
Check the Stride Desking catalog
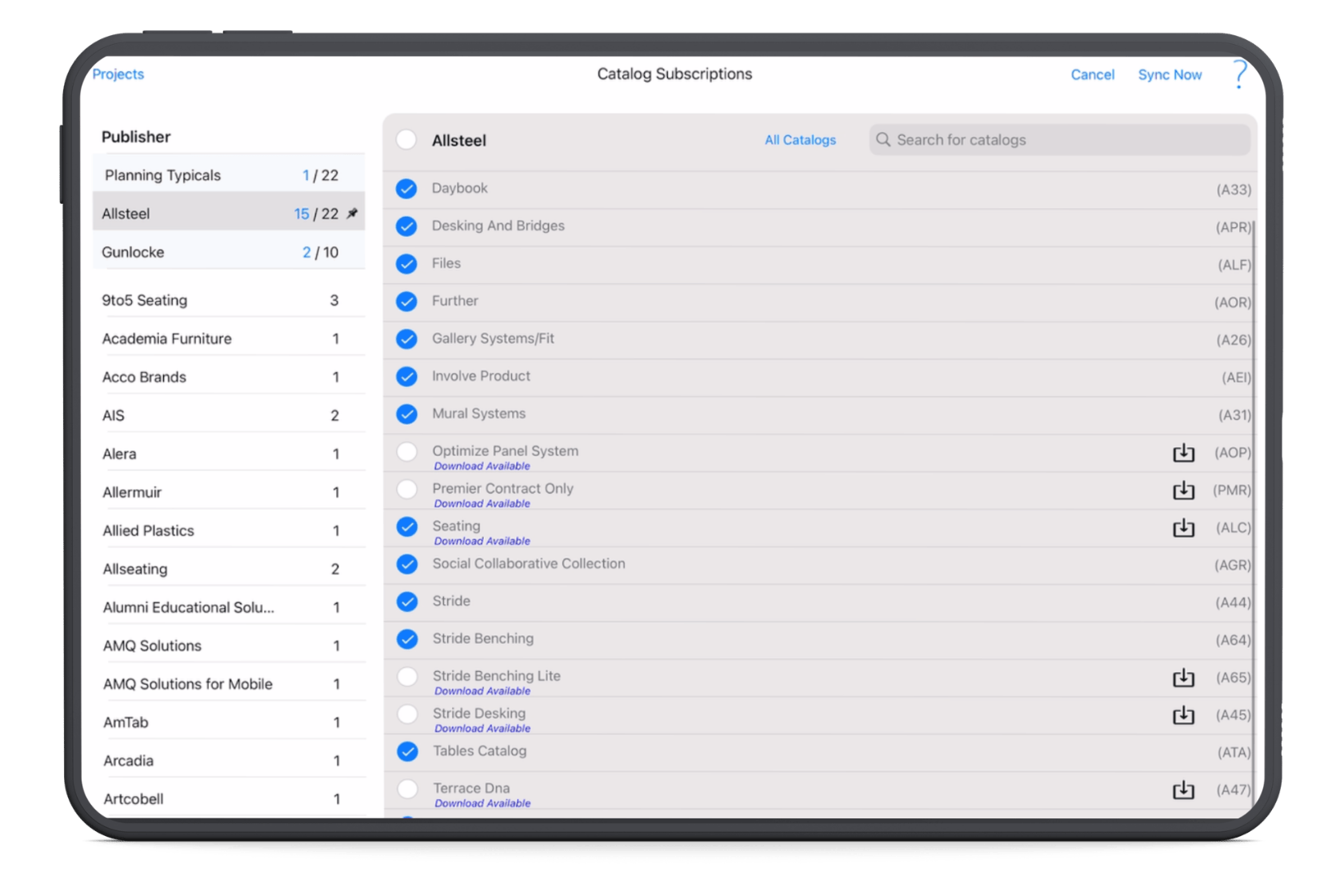click(407, 714)
